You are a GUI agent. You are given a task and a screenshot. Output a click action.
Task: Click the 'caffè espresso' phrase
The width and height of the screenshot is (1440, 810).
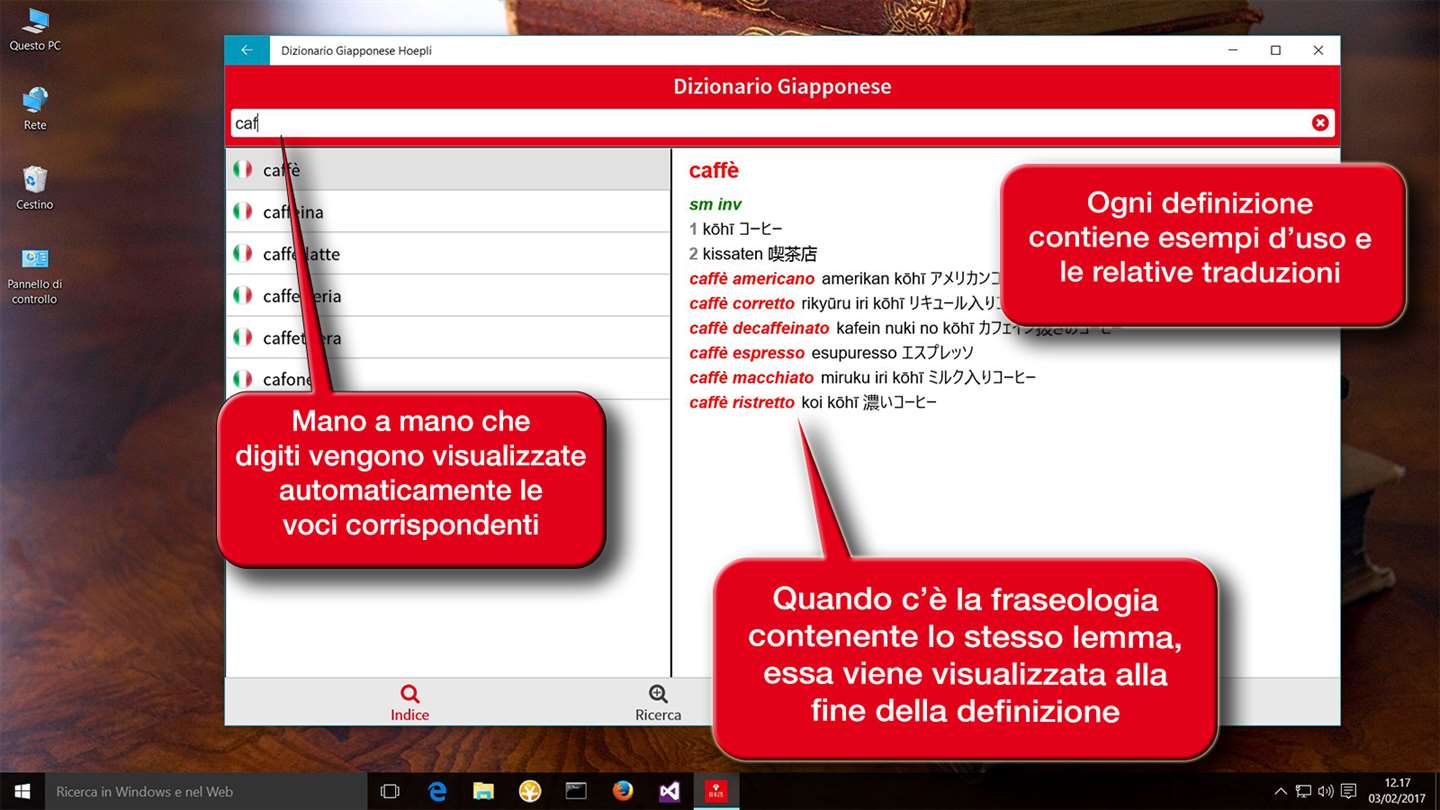point(747,353)
